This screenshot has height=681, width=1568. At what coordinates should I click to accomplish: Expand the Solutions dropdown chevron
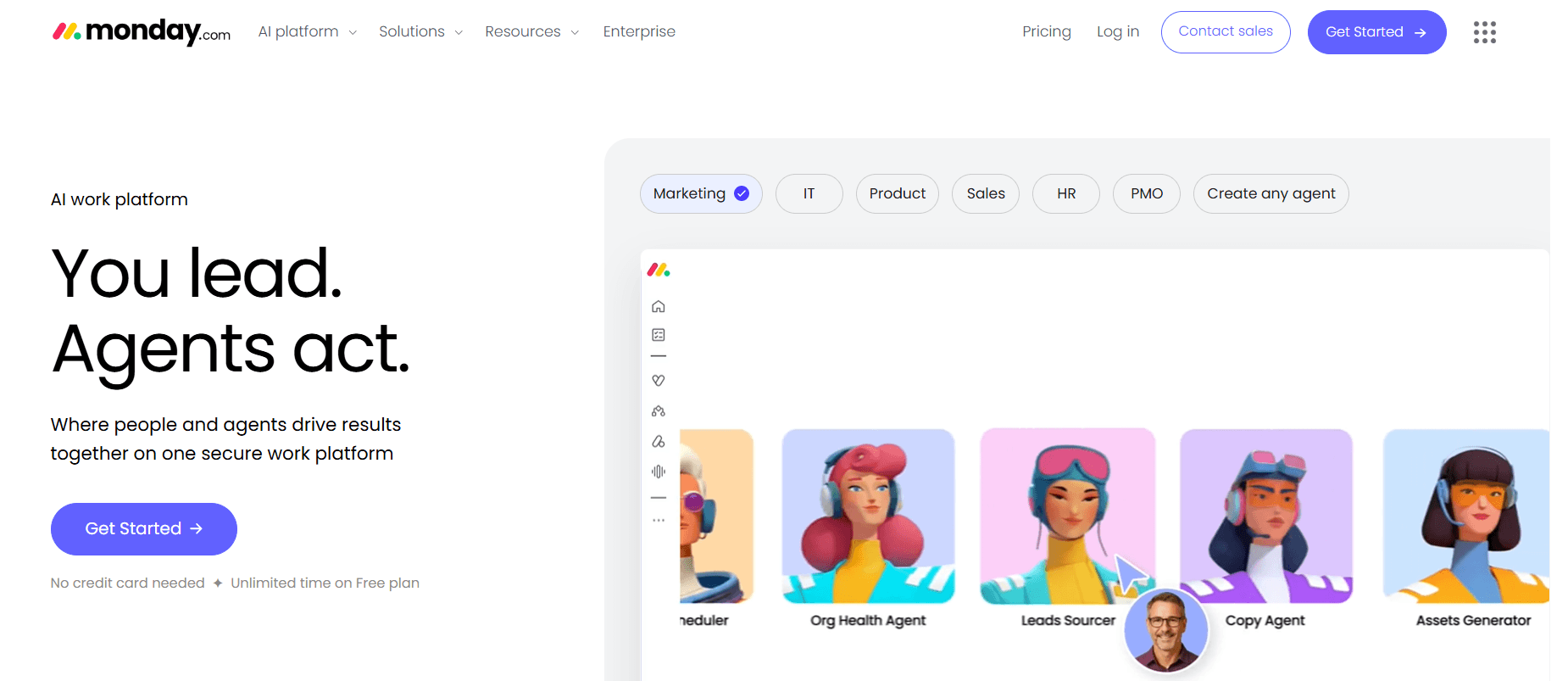pos(459,32)
